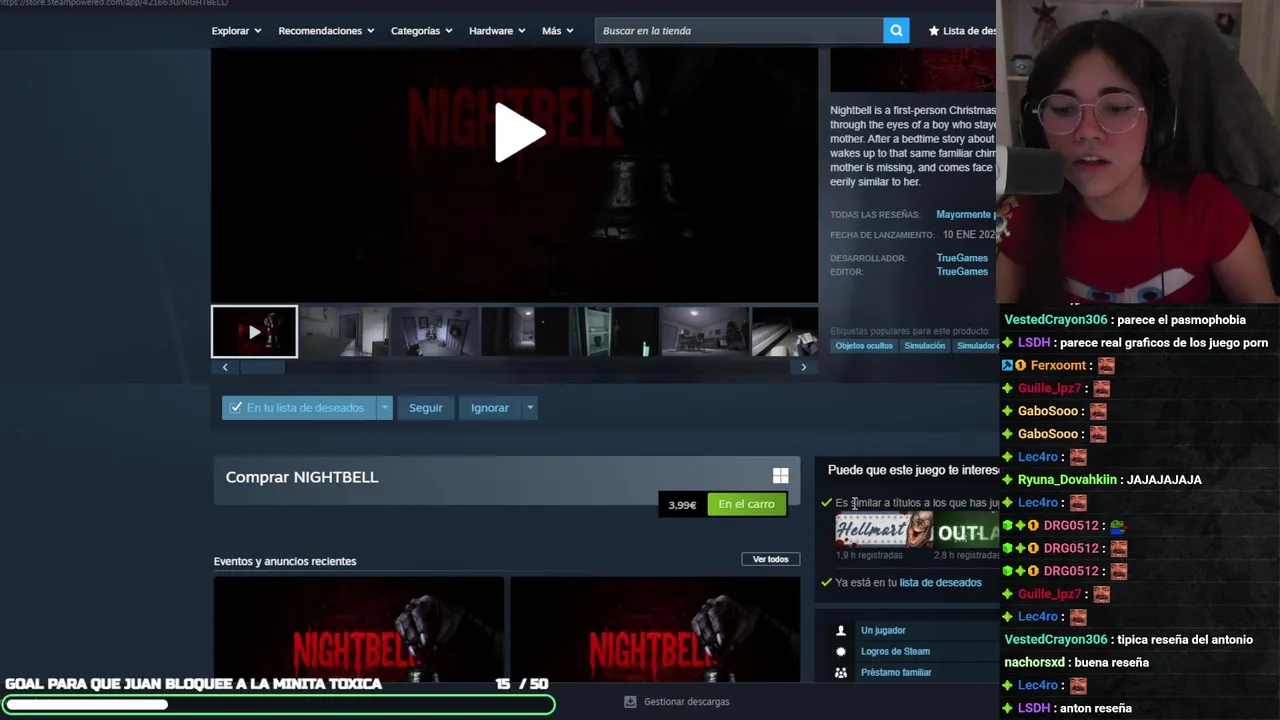The height and width of the screenshot is (720, 1280).
Task: Click the Seguir button
Action: 425,408
